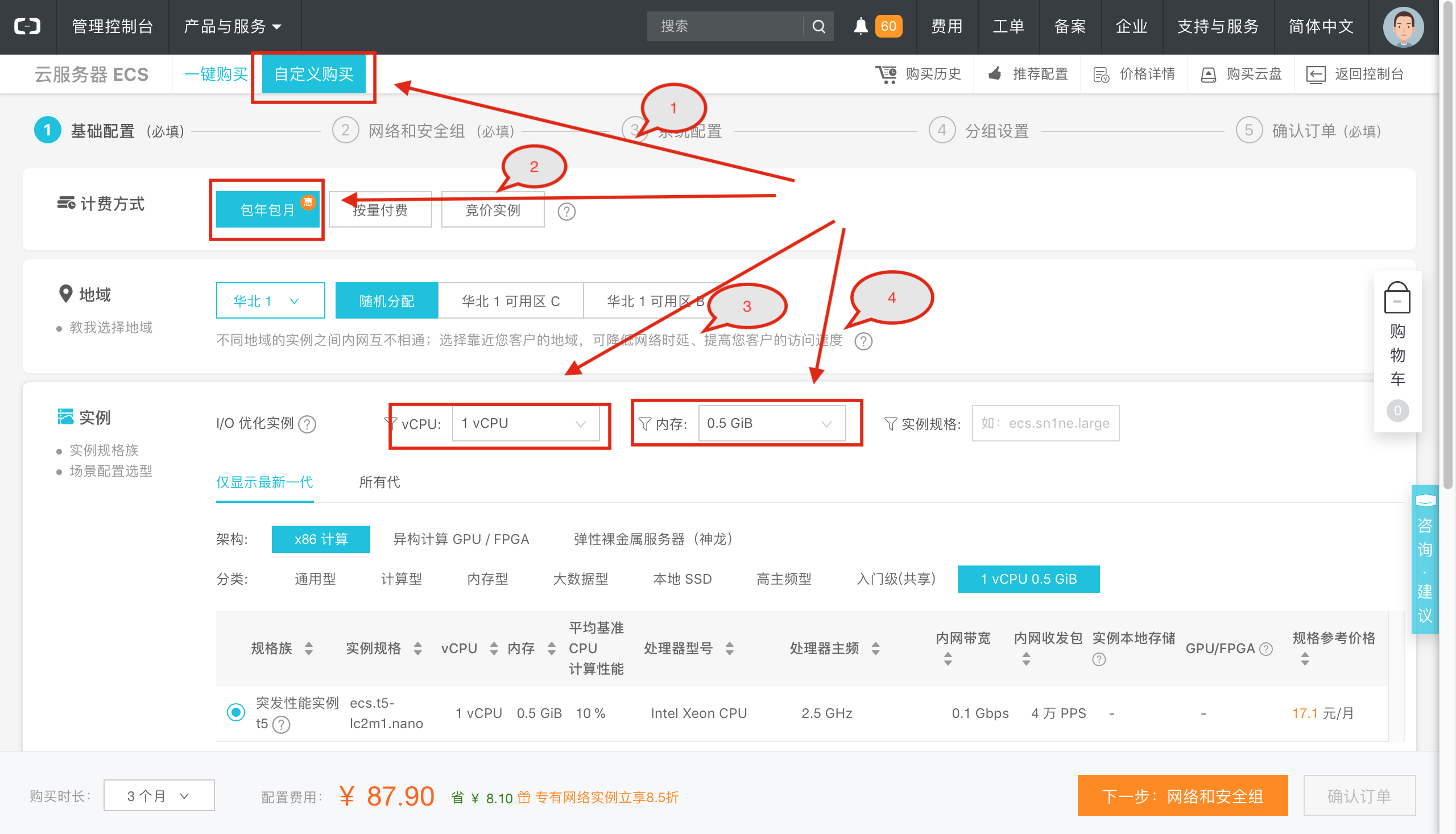Screen dimensions: 1456x834
Task: Sort by 规格参考价格 column arrows
Action: (1305, 659)
